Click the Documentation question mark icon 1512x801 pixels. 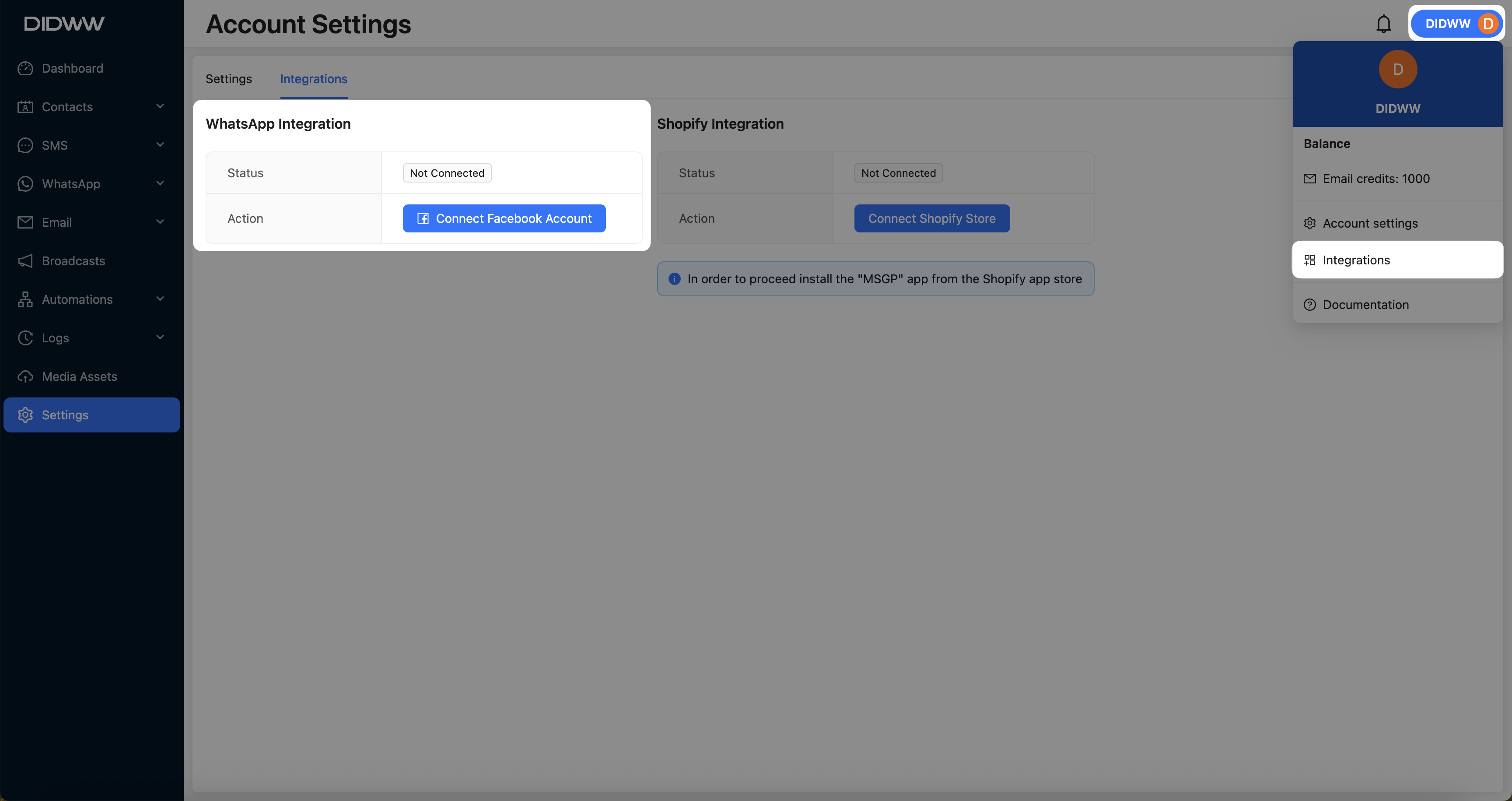(x=1309, y=305)
